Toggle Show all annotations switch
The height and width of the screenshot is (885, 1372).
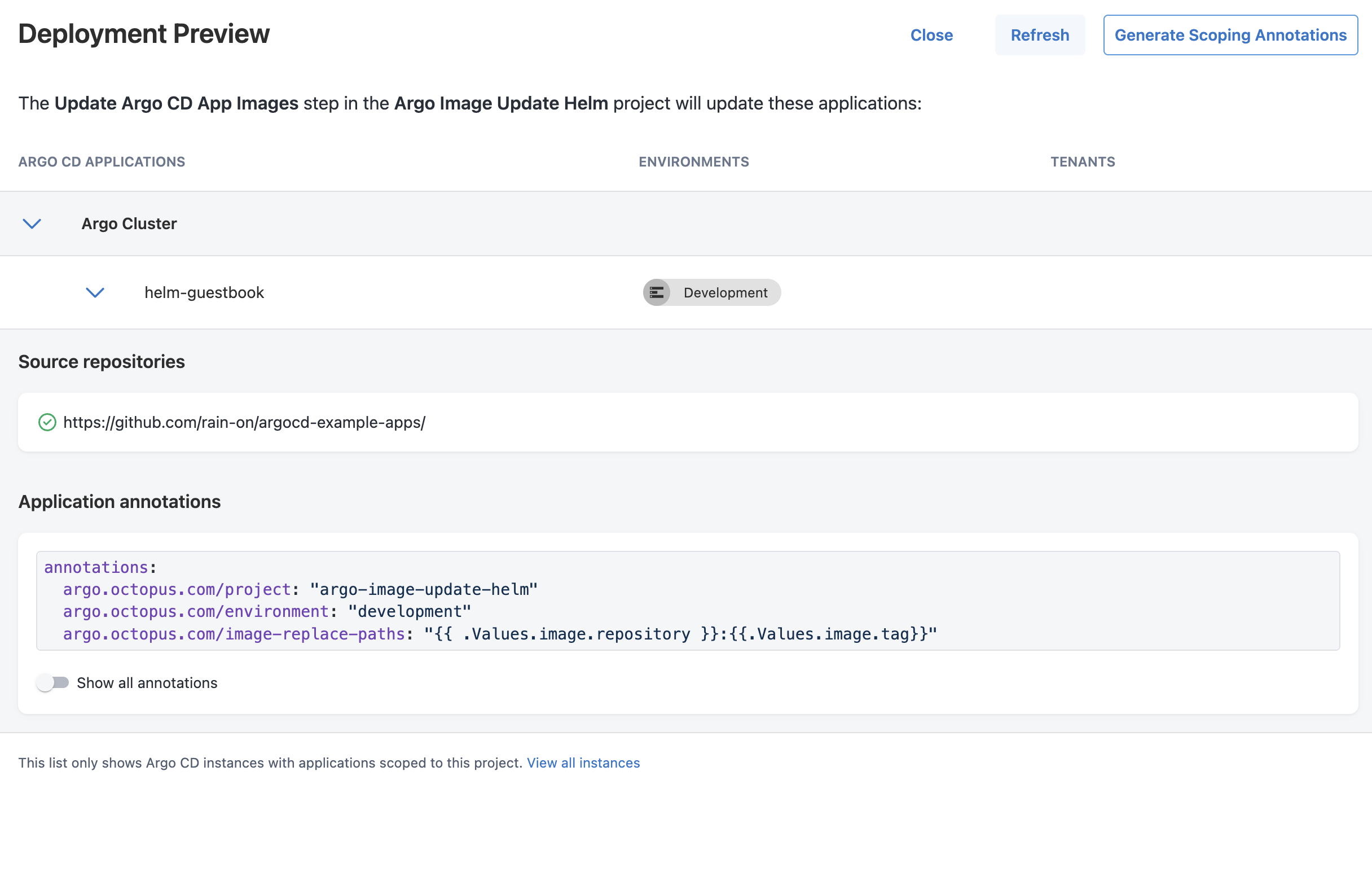click(53, 683)
